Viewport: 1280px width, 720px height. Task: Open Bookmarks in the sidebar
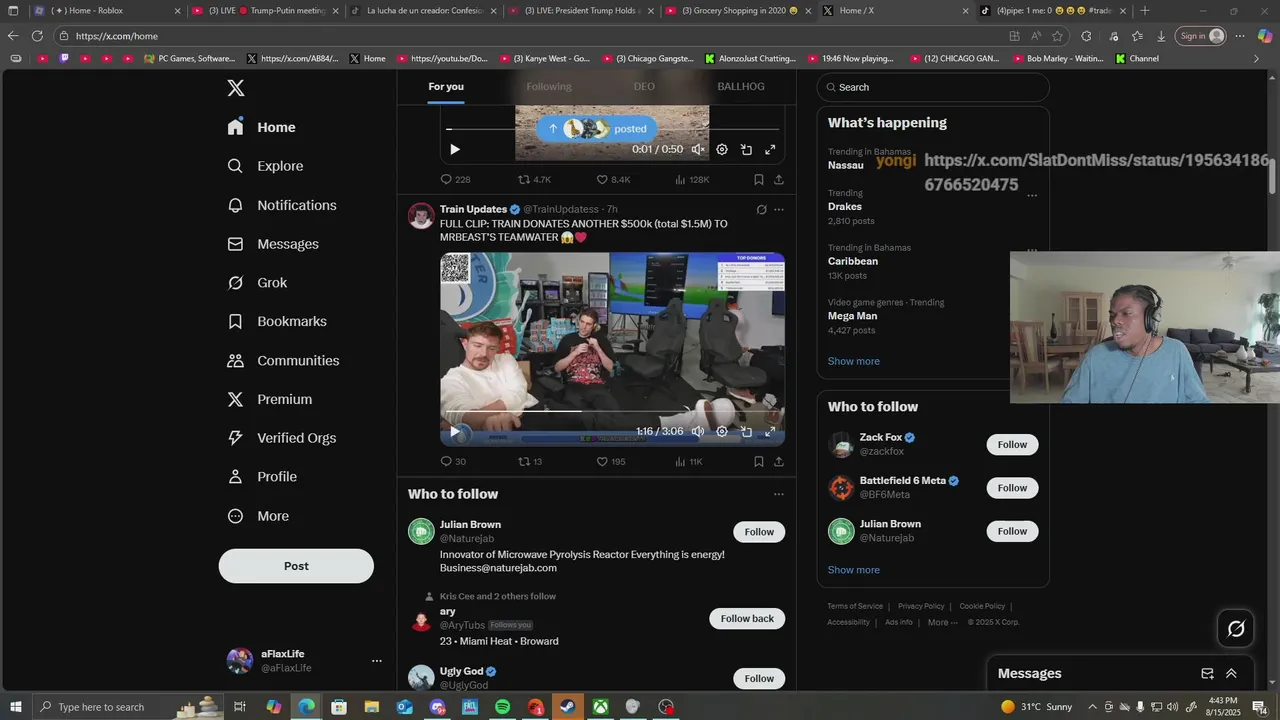(277, 321)
